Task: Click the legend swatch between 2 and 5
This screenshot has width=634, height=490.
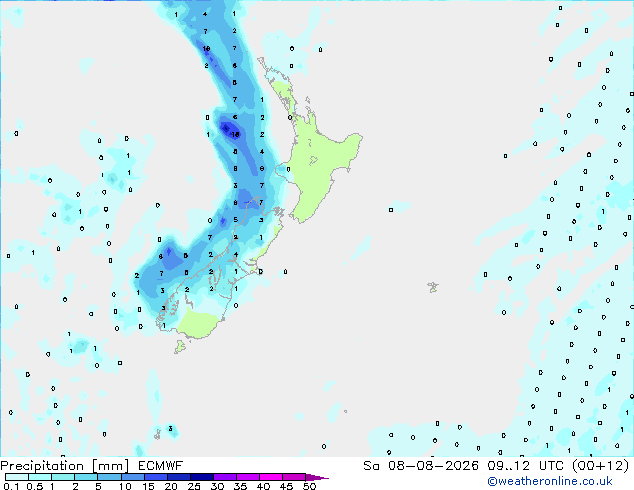Action: 86,477
